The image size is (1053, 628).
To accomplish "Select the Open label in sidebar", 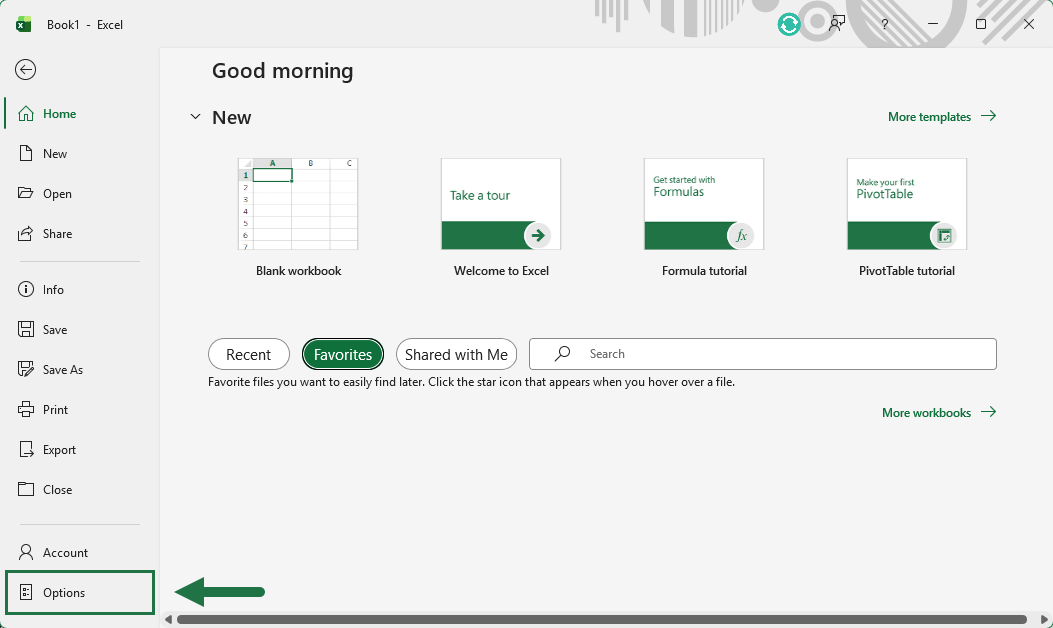I will (57, 194).
